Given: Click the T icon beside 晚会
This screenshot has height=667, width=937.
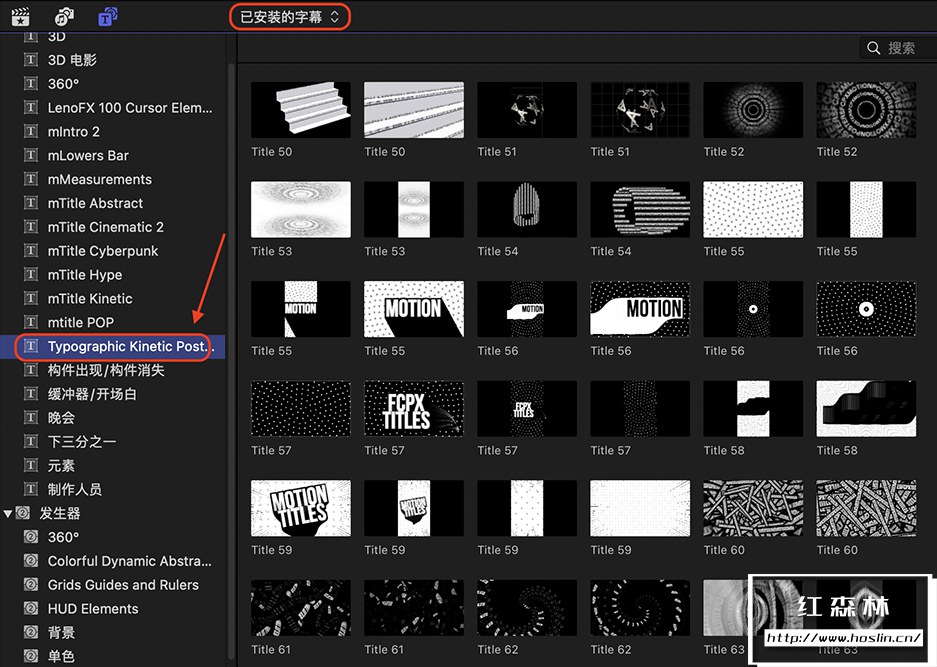Looking at the screenshot, I should (30, 417).
